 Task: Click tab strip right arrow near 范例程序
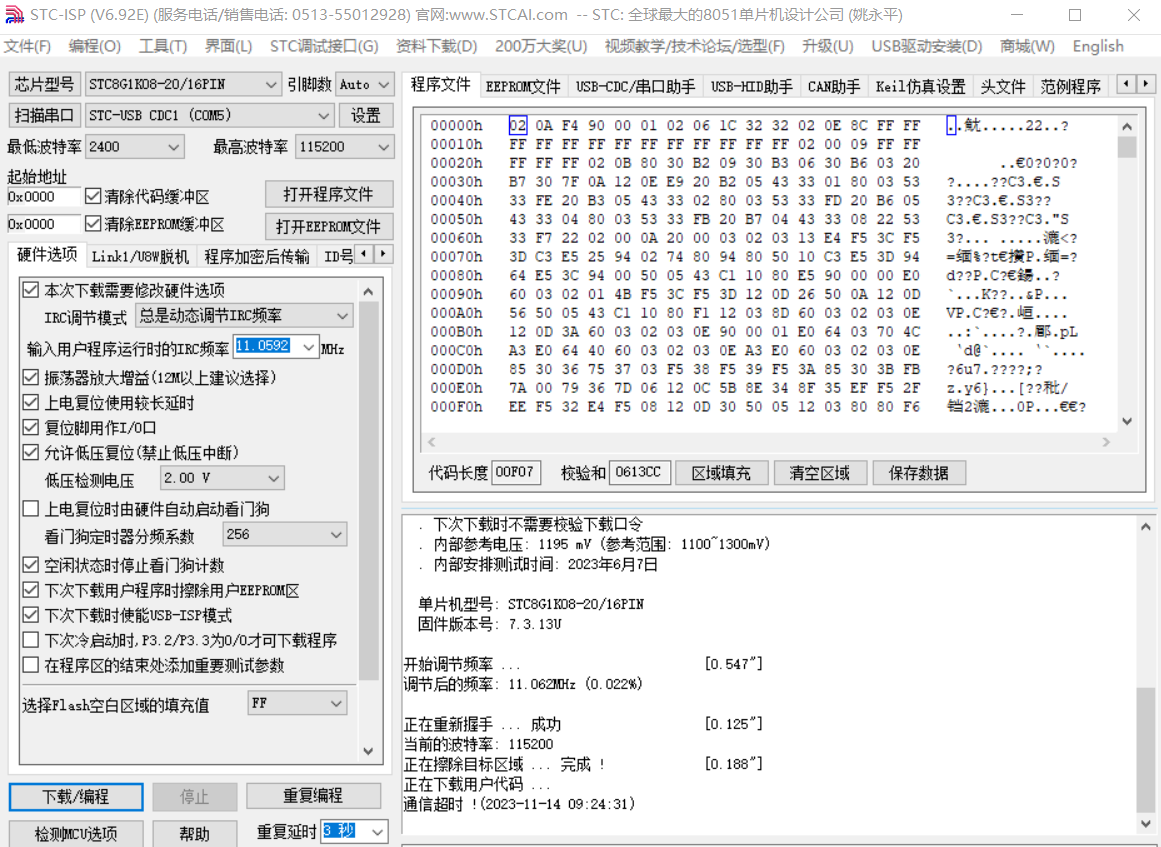pyautogui.click(x=1145, y=84)
